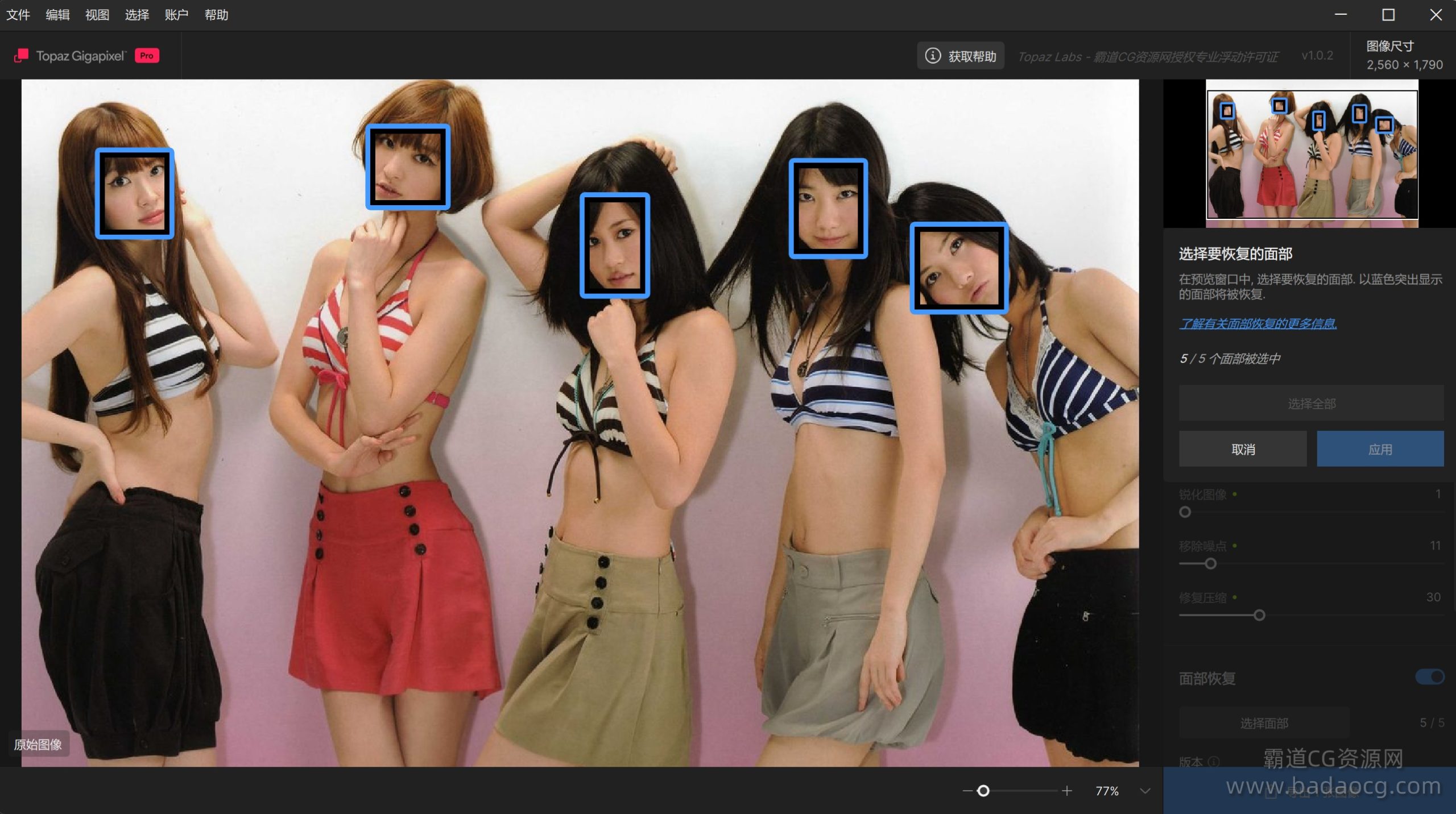This screenshot has width=1456, height=814.
Task: Toggle off the 面部恢复 switch
Action: 1430,677
